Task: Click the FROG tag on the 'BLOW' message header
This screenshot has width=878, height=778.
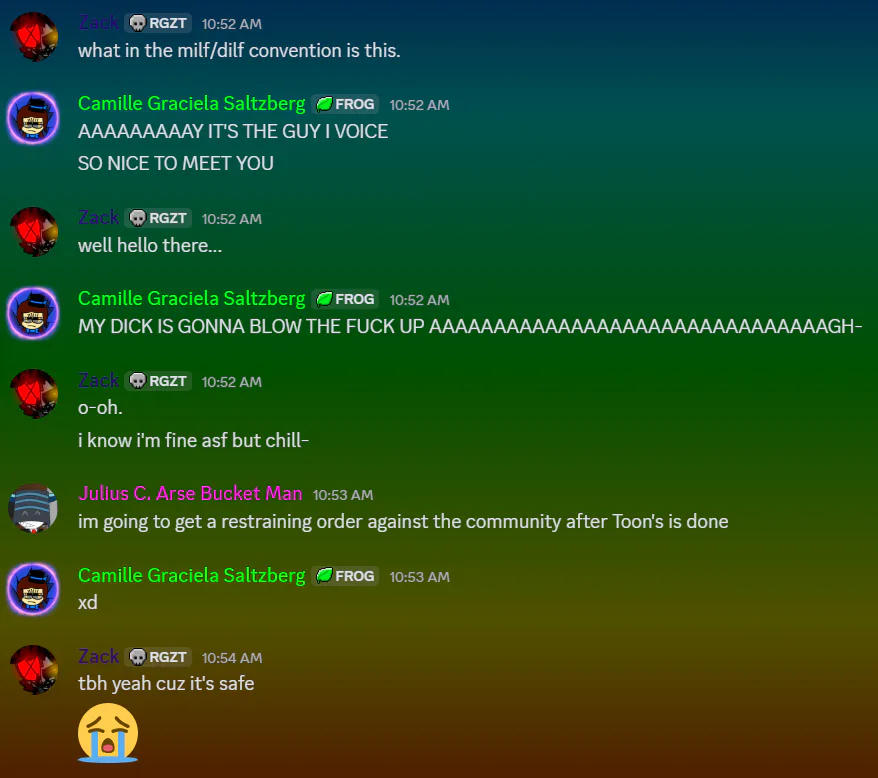Action: coord(345,299)
